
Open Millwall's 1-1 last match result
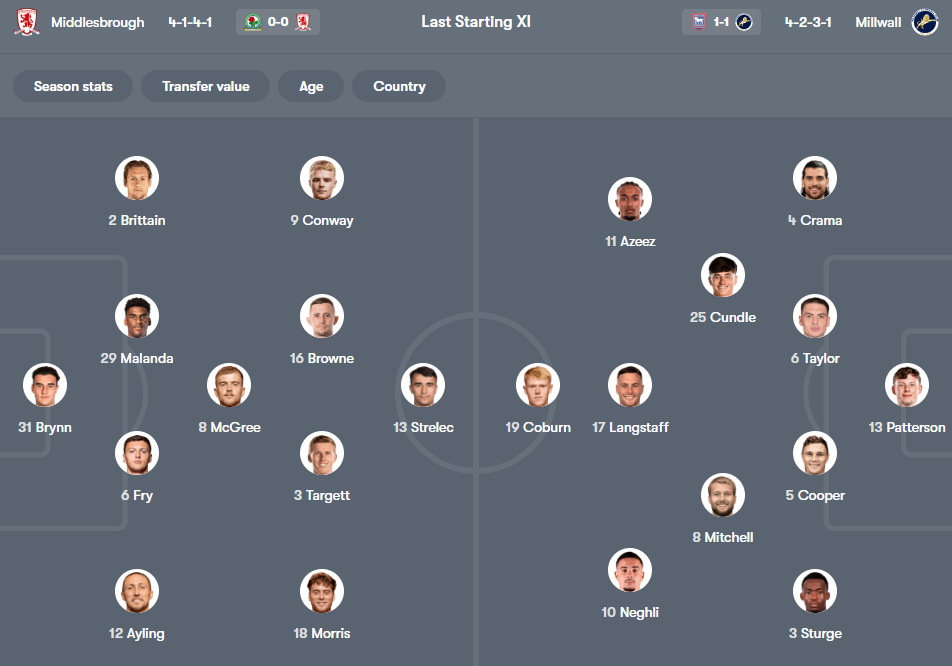pos(720,22)
